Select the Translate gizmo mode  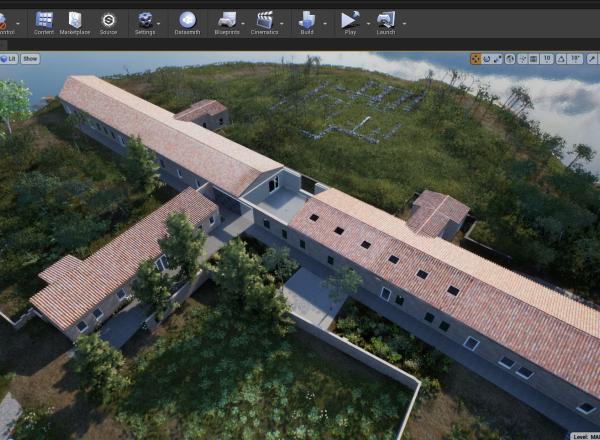tap(475, 59)
